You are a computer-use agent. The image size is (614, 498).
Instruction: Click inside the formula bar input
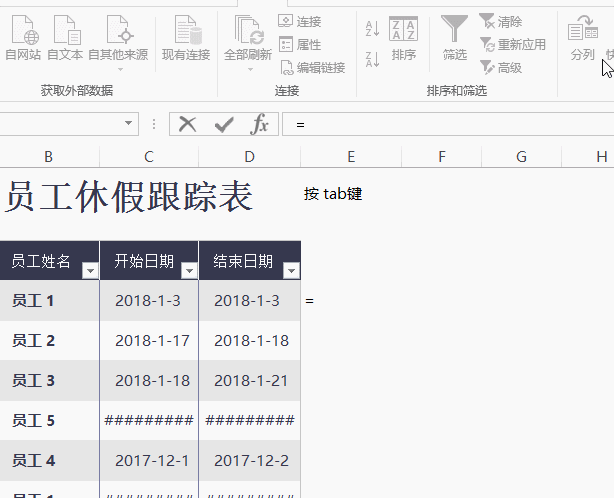tap(450, 124)
